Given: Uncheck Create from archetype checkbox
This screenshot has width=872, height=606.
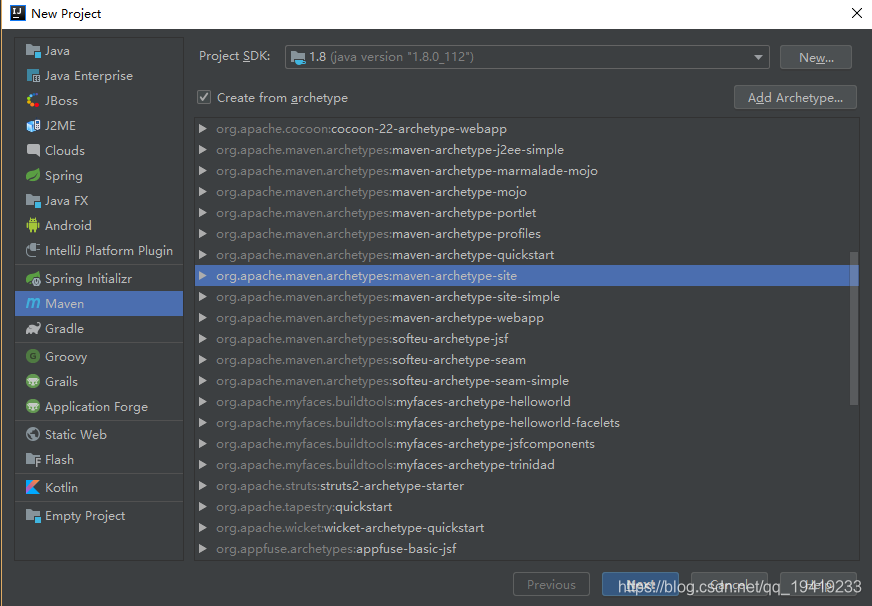Looking at the screenshot, I should (204, 97).
